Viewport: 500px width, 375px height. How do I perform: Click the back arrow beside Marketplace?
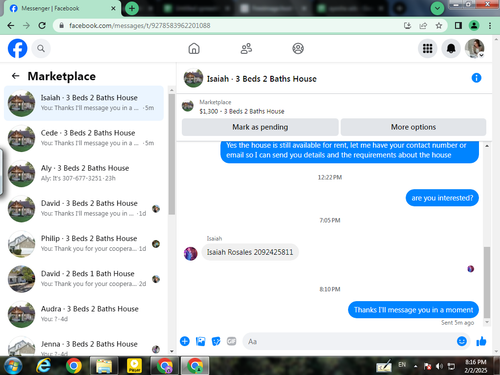(x=15, y=76)
